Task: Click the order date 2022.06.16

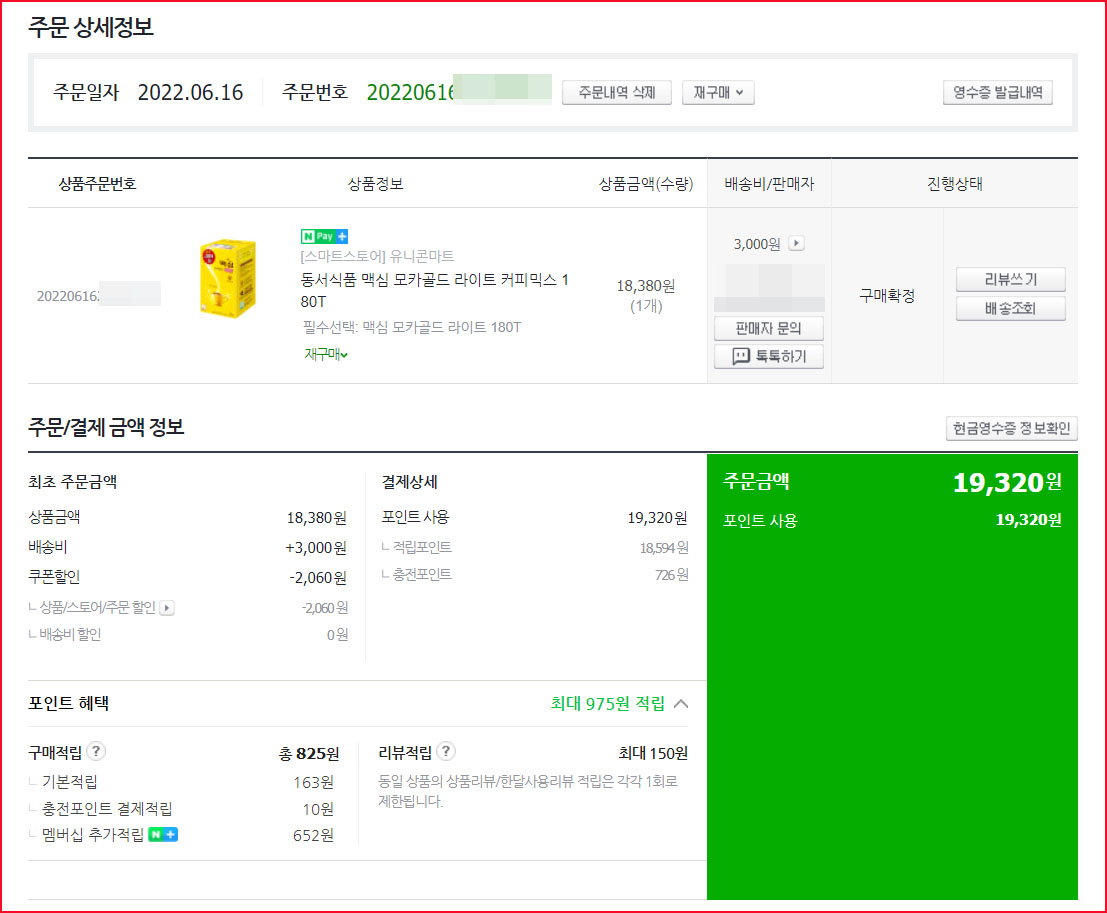Action: [190, 93]
